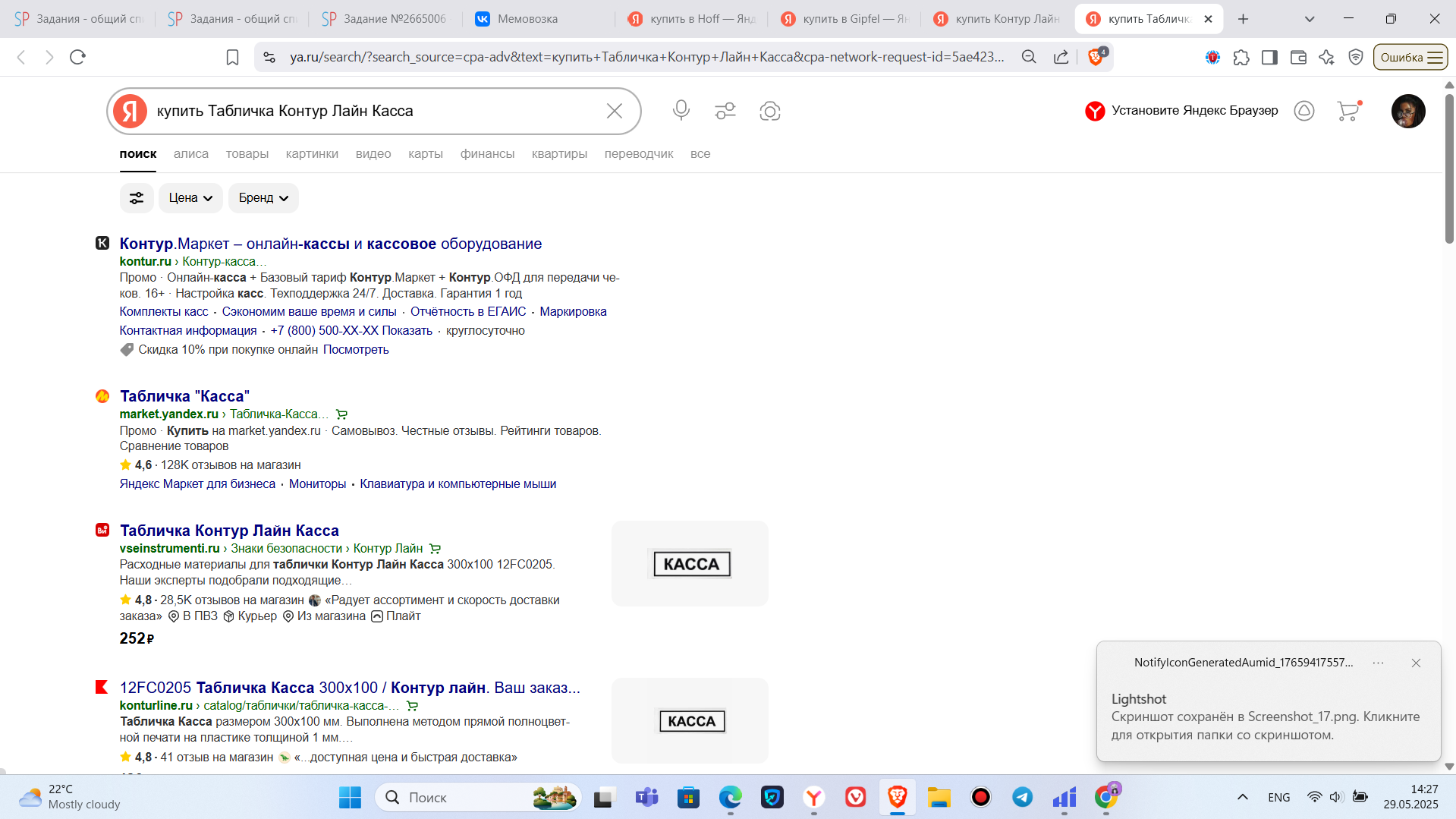Open the notification options three-dots menu
The width and height of the screenshot is (1456, 819).
point(1378,663)
